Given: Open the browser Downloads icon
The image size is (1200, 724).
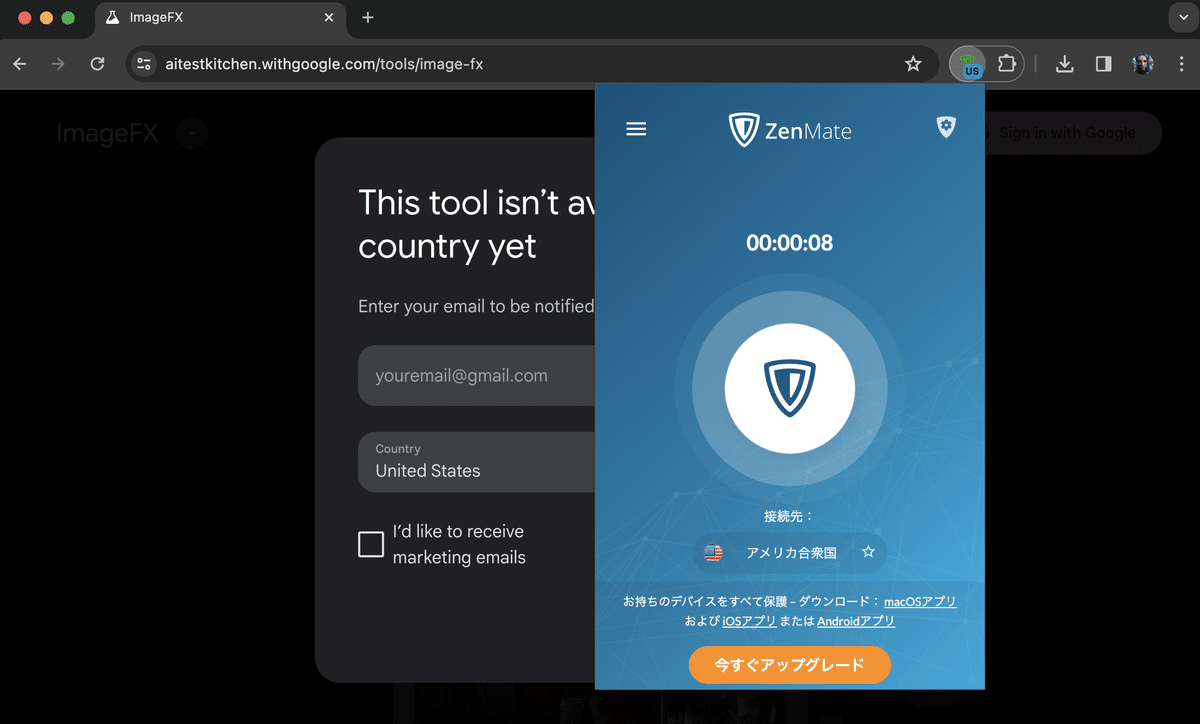Looking at the screenshot, I should tap(1064, 63).
